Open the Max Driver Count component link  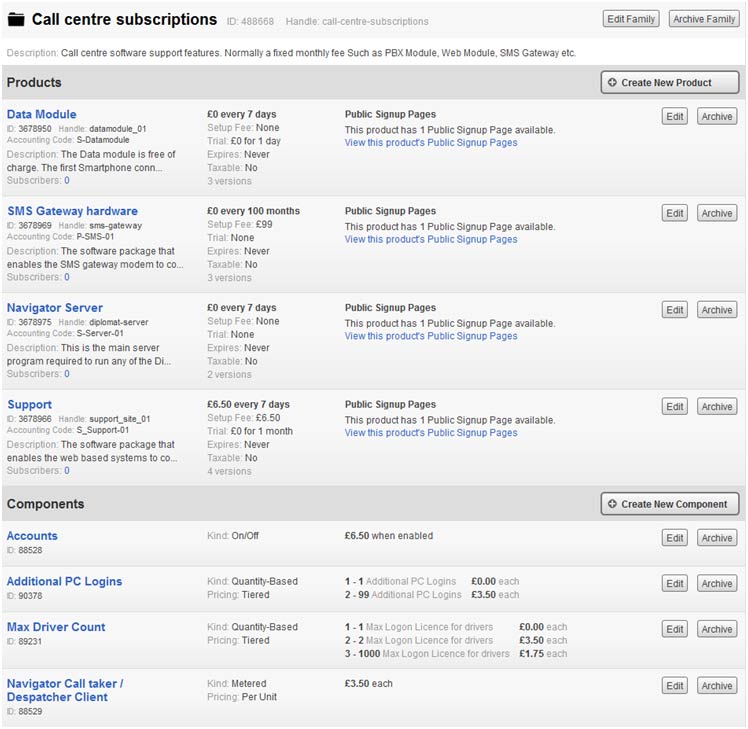(56, 627)
